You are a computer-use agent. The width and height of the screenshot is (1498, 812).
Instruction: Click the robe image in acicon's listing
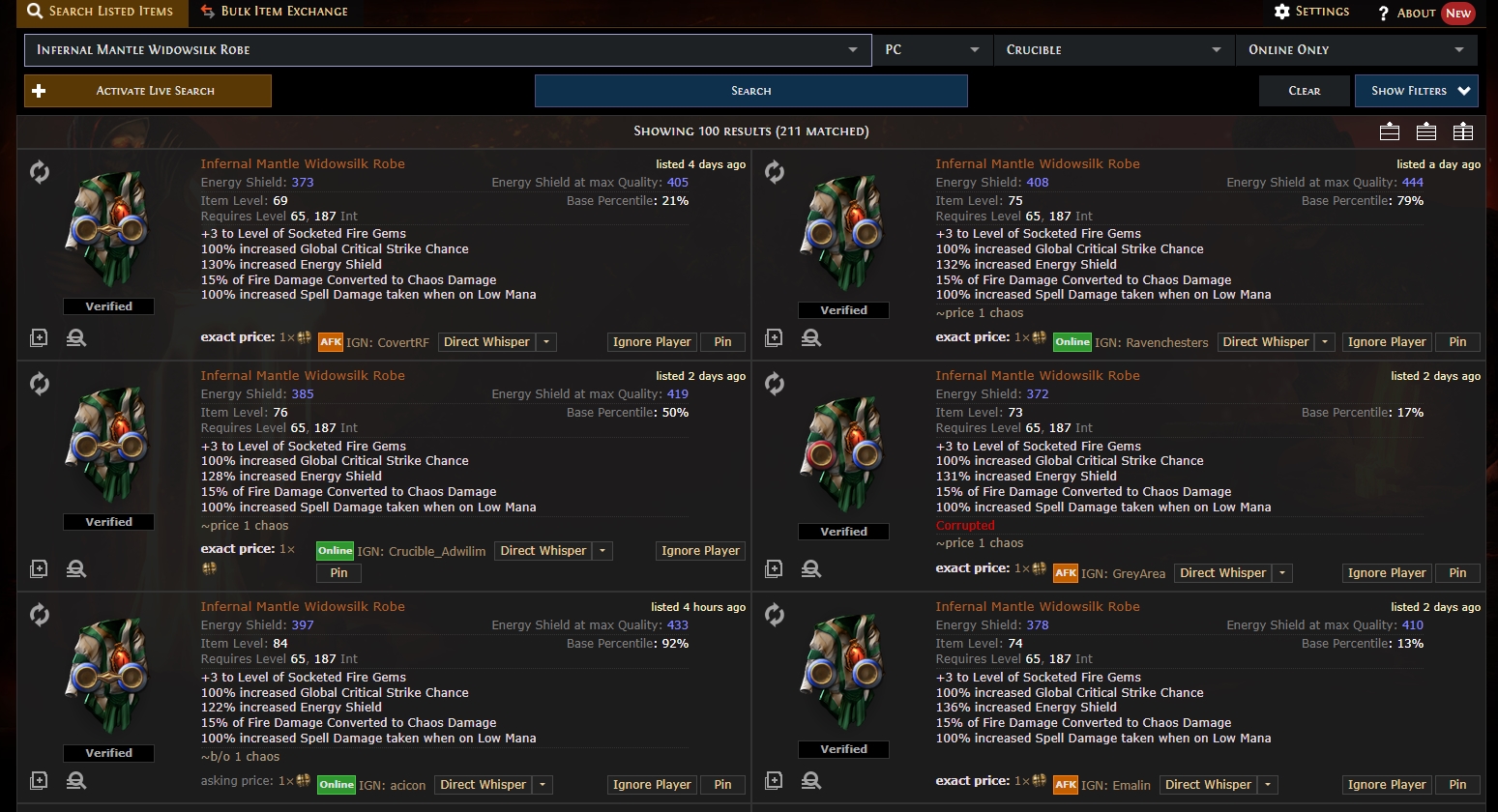coord(108,674)
